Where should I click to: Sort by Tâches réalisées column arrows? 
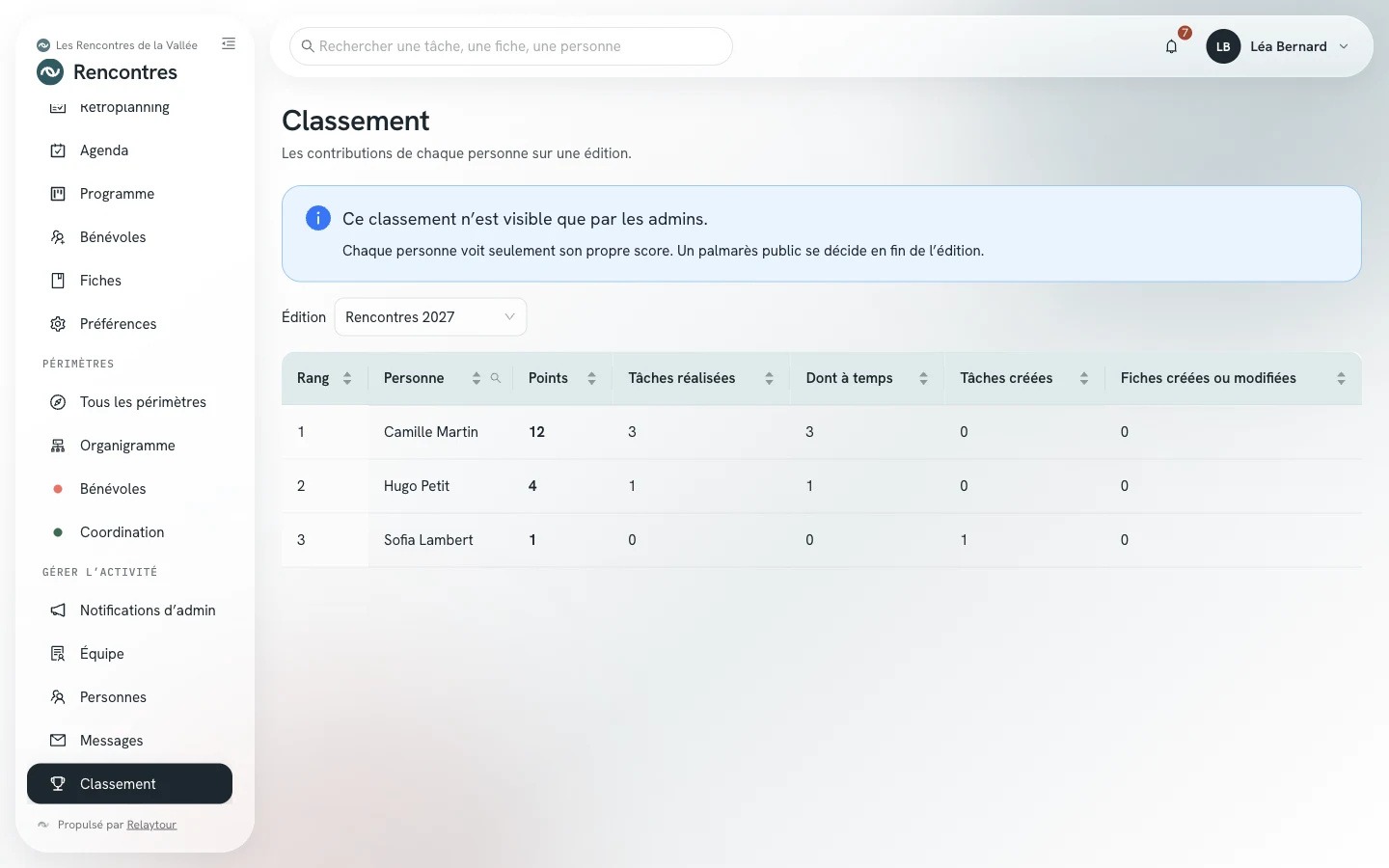point(769,378)
